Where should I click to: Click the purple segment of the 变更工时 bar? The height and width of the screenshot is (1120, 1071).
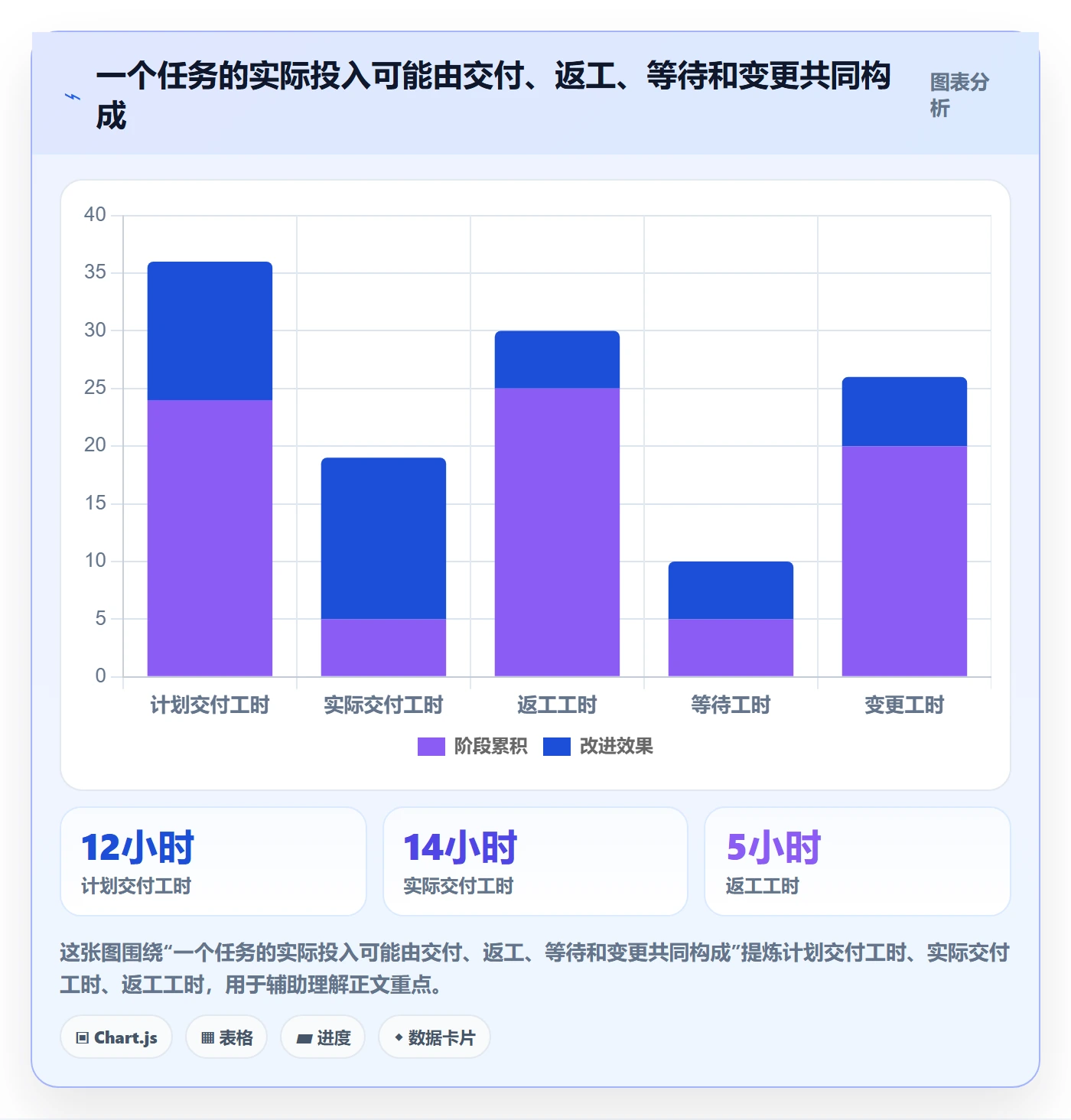pos(904,561)
